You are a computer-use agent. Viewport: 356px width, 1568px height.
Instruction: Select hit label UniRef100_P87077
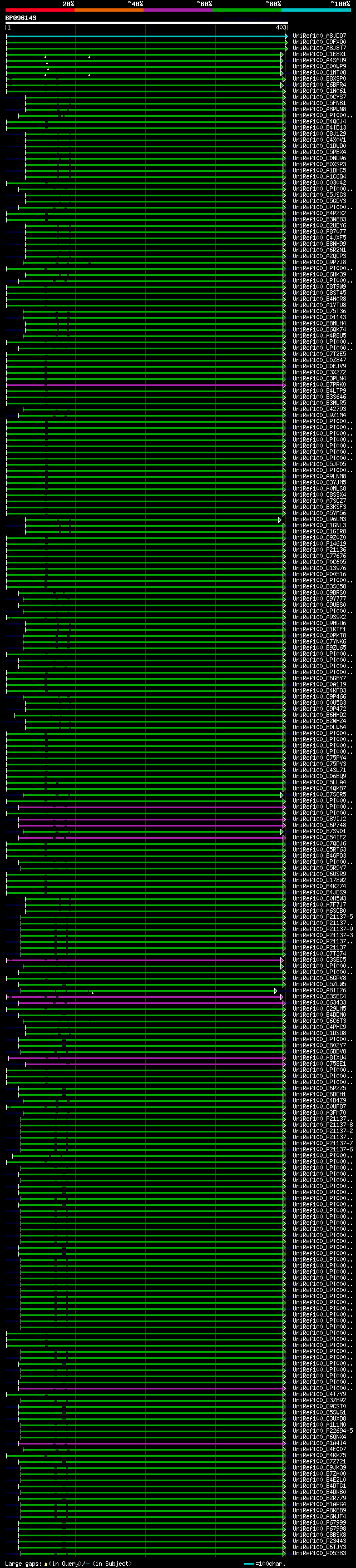(319, 231)
